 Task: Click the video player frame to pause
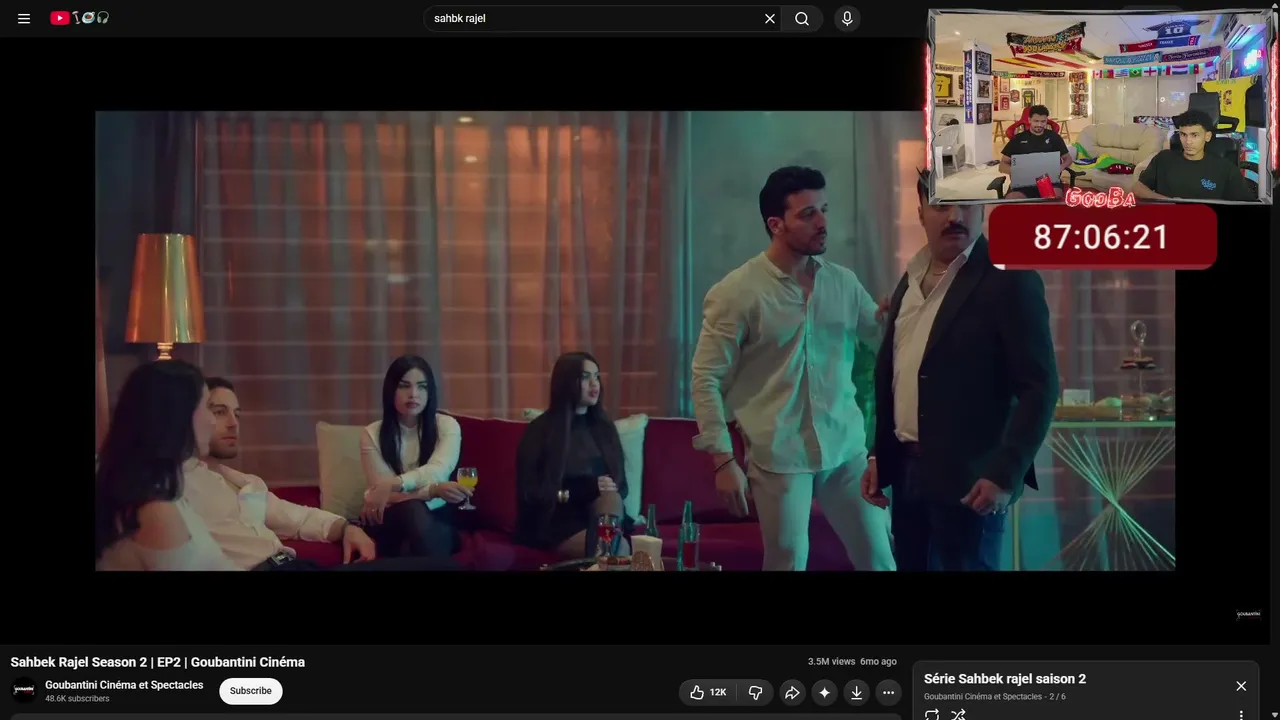tap(635, 340)
